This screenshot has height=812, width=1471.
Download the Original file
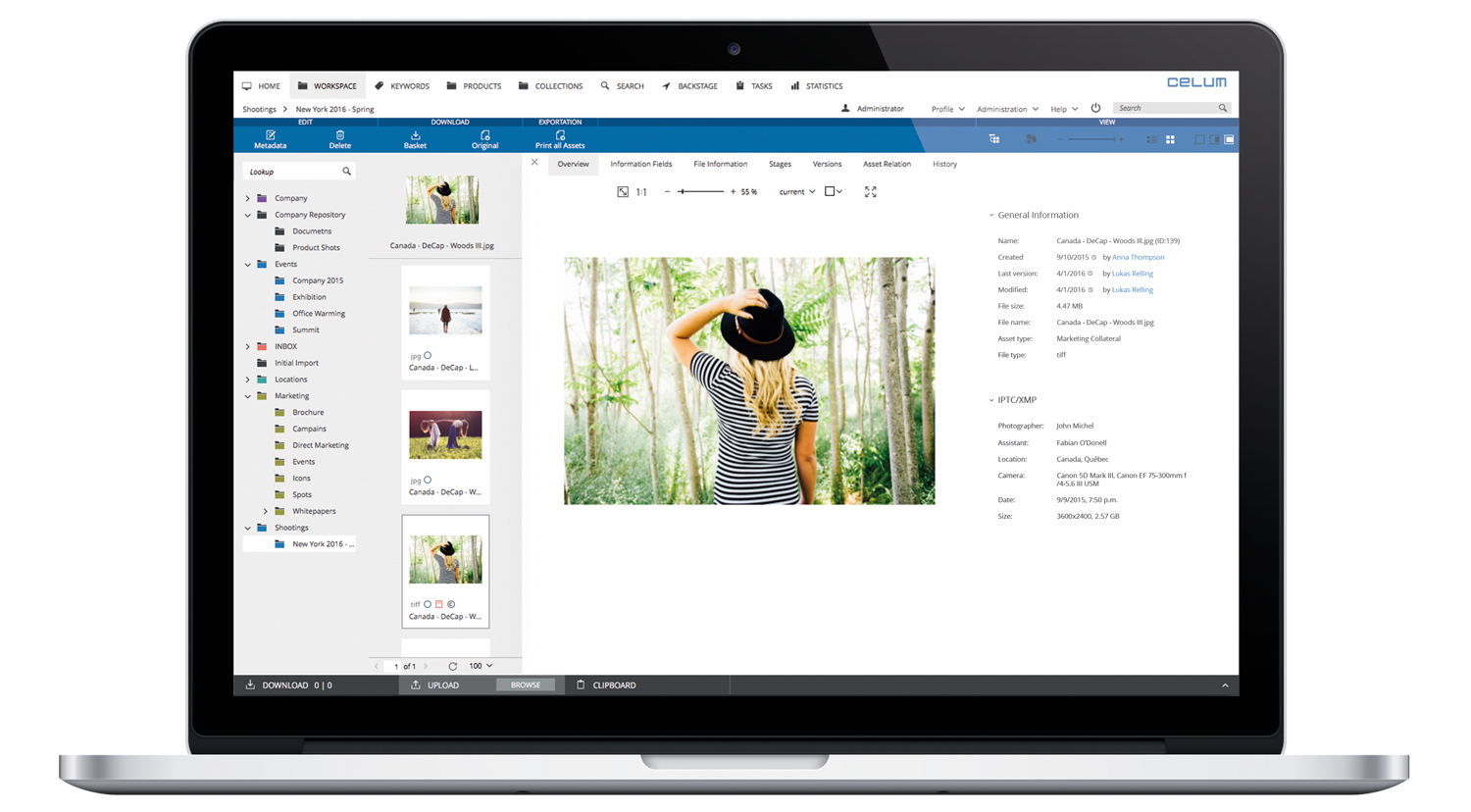point(484,135)
